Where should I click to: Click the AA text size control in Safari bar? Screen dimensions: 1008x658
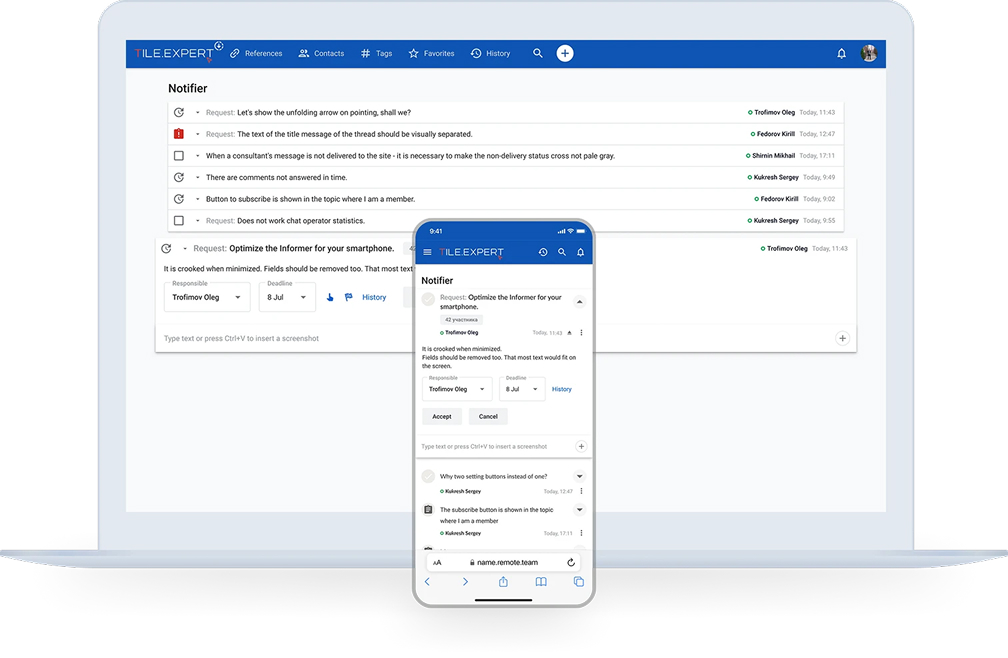[x=437, y=563]
